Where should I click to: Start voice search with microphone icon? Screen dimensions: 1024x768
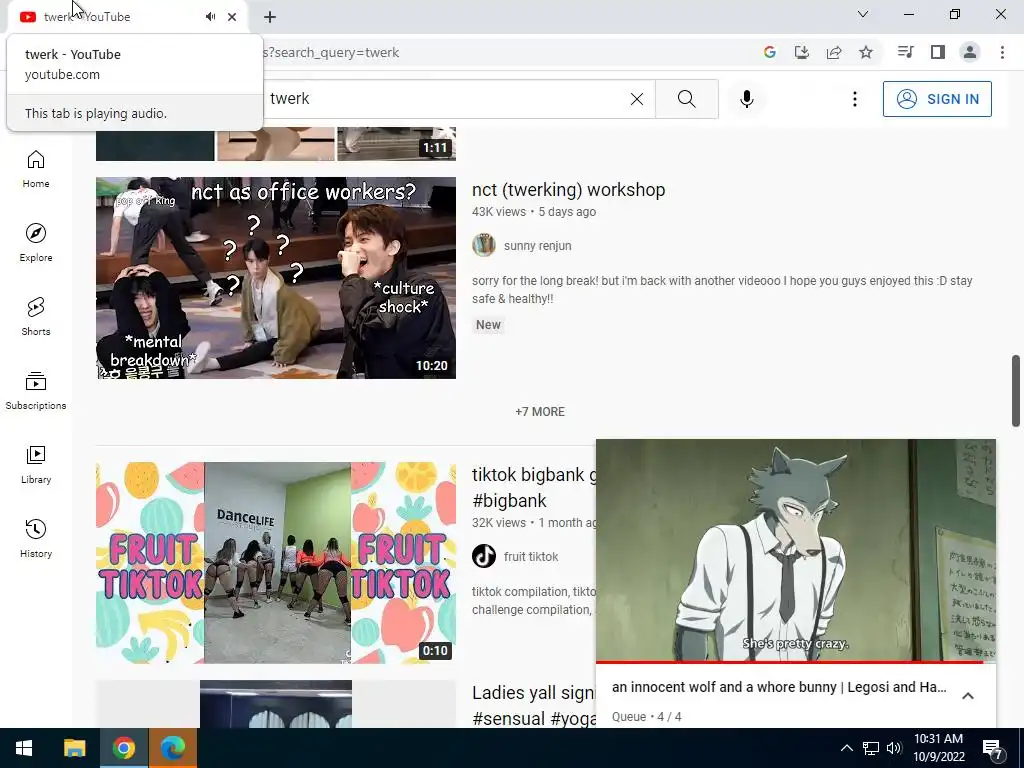tap(746, 99)
